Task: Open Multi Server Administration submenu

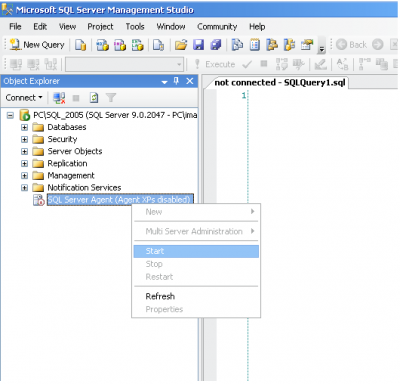Action: pos(196,231)
